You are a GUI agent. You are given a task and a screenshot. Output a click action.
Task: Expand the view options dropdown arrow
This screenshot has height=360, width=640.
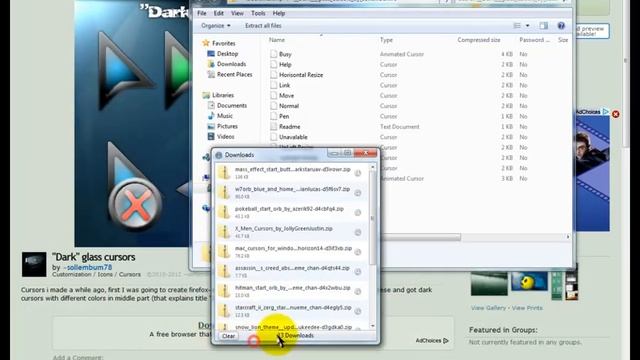527,26
